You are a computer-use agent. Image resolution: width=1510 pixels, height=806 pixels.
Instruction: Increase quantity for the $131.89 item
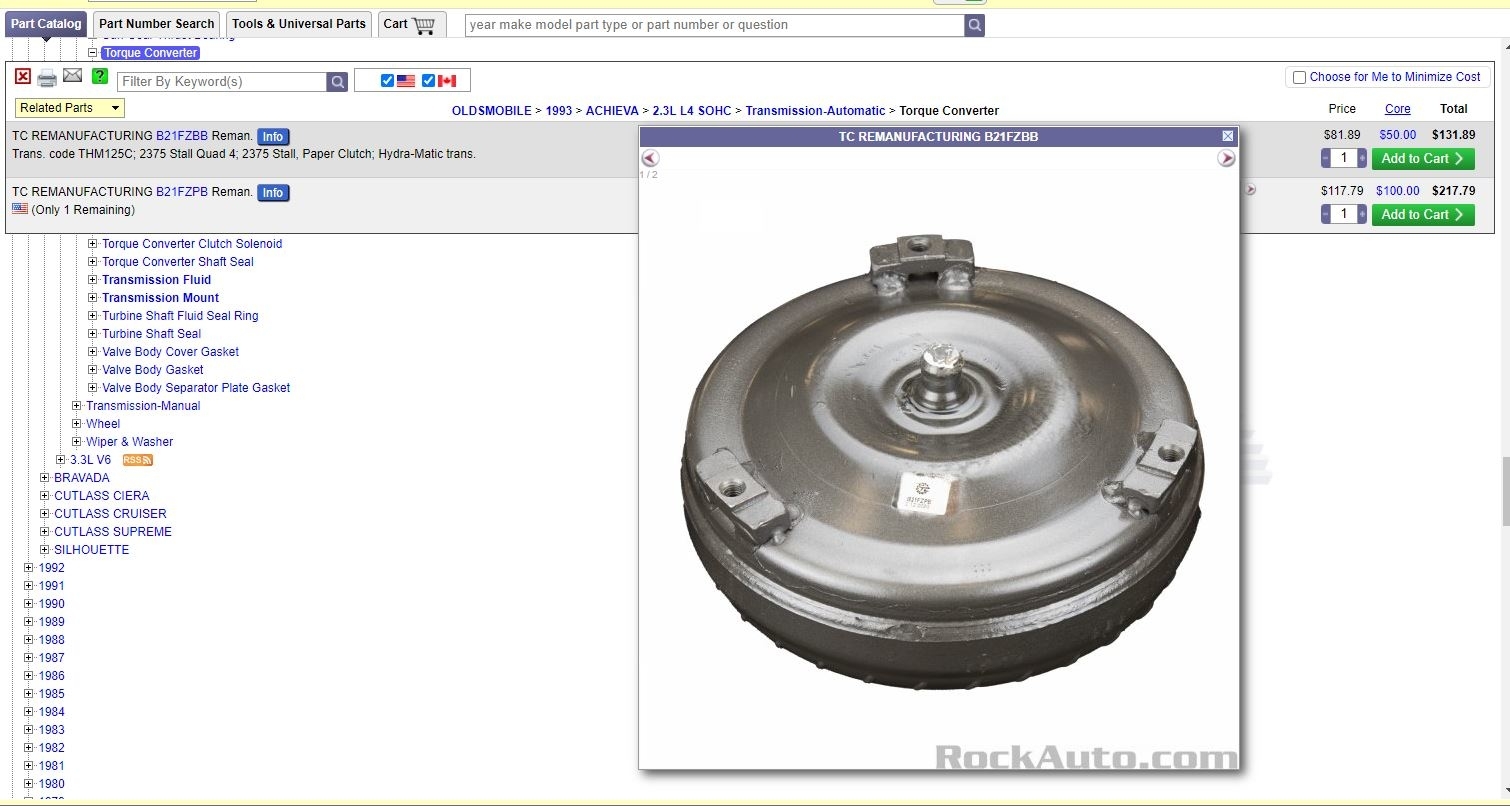(x=1362, y=158)
